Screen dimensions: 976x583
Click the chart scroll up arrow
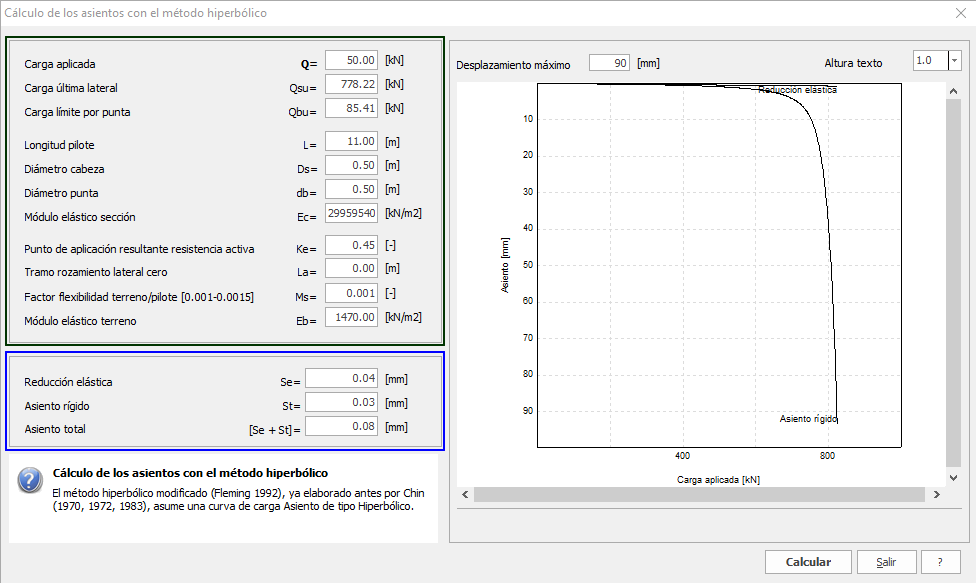tap(954, 91)
